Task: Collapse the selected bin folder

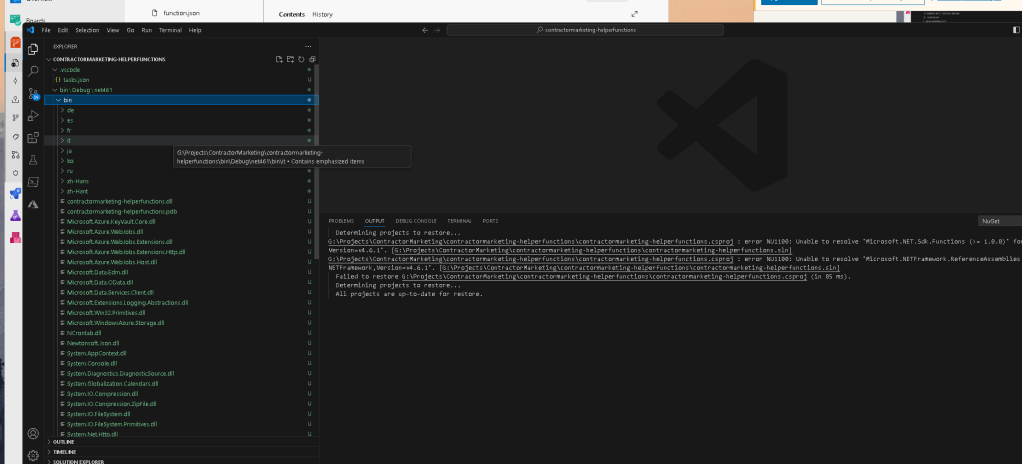Action: (181, 100)
